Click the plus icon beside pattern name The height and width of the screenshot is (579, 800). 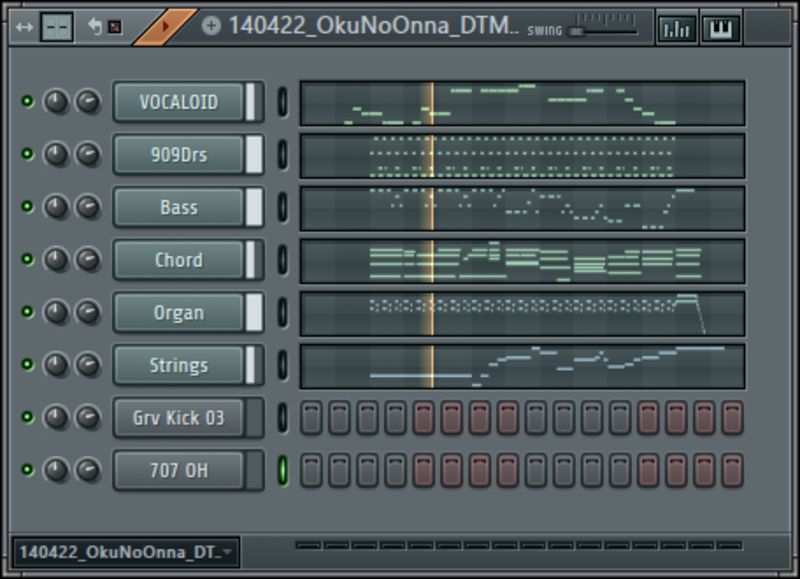pos(211,26)
